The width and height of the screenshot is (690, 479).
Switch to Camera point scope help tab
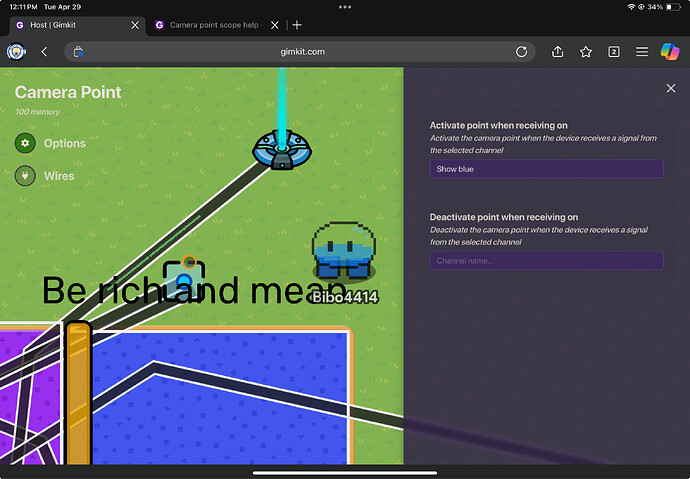(x=212, y=25)
